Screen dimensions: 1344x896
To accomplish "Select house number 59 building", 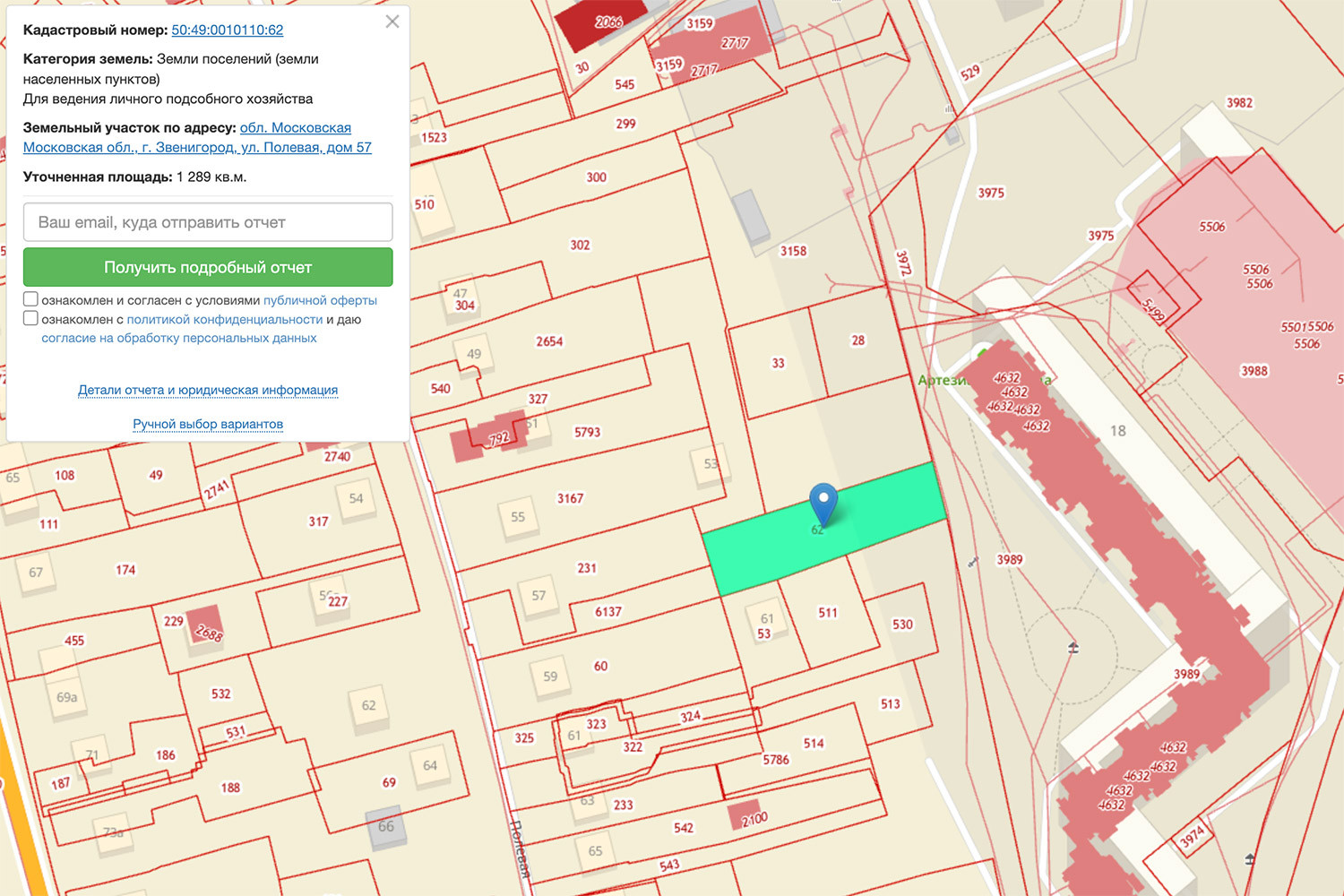I will pyautogui.click(x=550, y=676).
